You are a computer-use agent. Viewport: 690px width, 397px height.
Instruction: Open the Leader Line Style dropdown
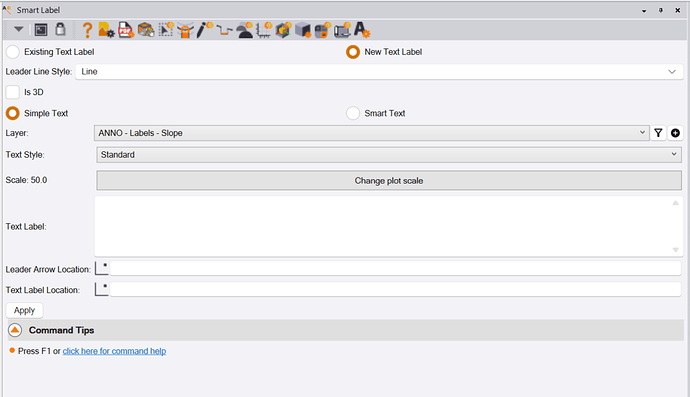(x=379, y=72)
